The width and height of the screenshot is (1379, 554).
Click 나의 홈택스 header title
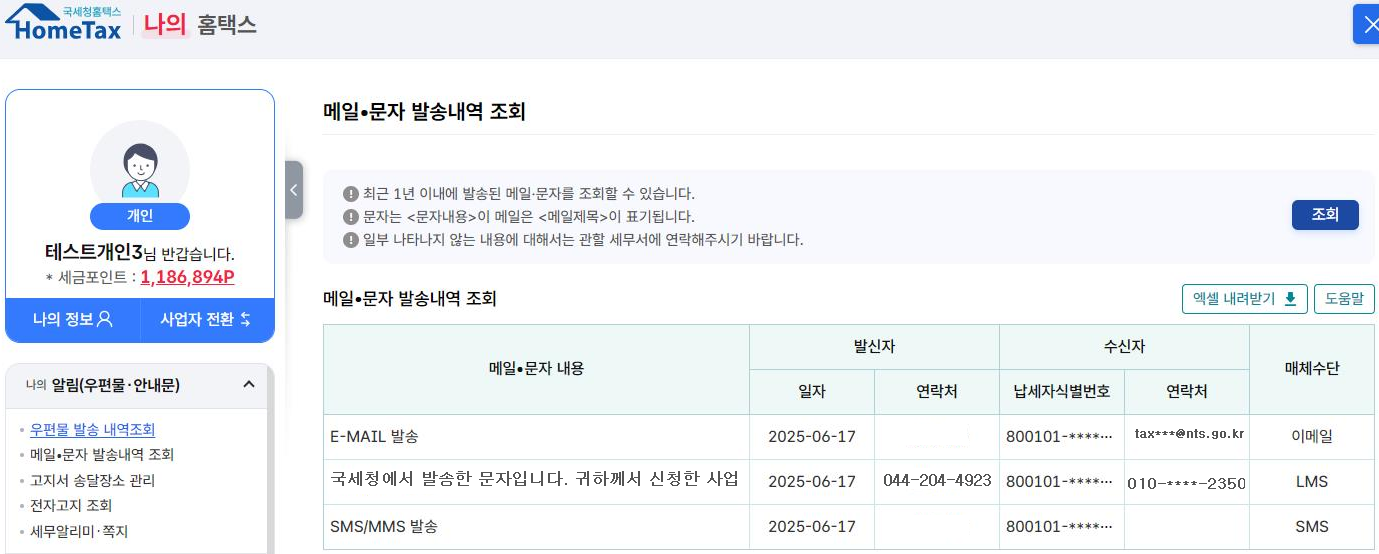(x=200, y=25)
